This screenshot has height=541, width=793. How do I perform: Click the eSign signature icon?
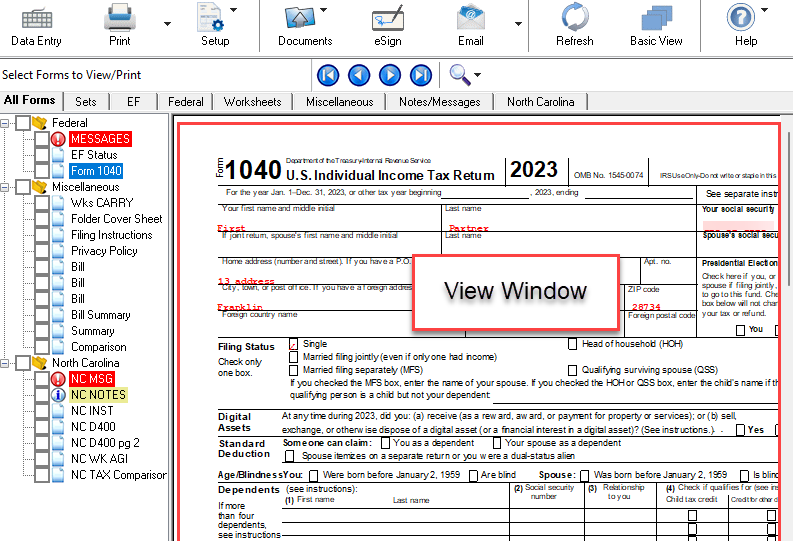pyautogui.click(x=387, y=18)
